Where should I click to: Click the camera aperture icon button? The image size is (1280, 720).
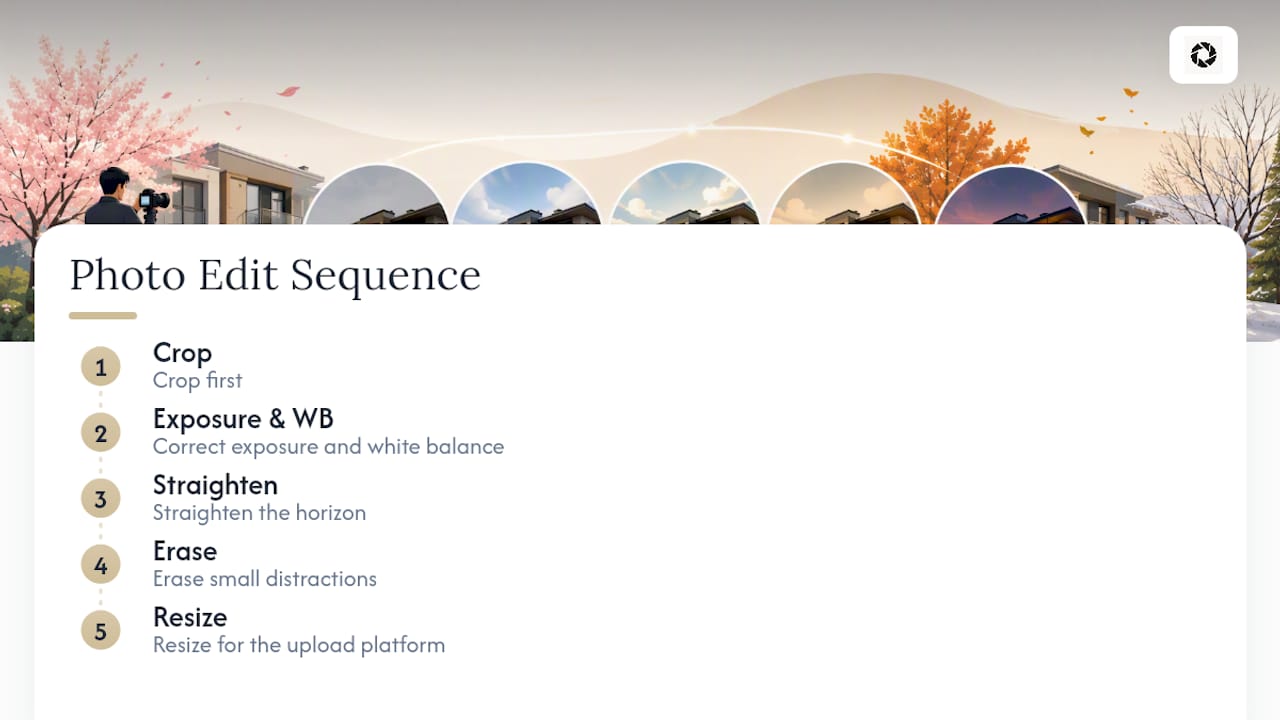pos(1203,55)
